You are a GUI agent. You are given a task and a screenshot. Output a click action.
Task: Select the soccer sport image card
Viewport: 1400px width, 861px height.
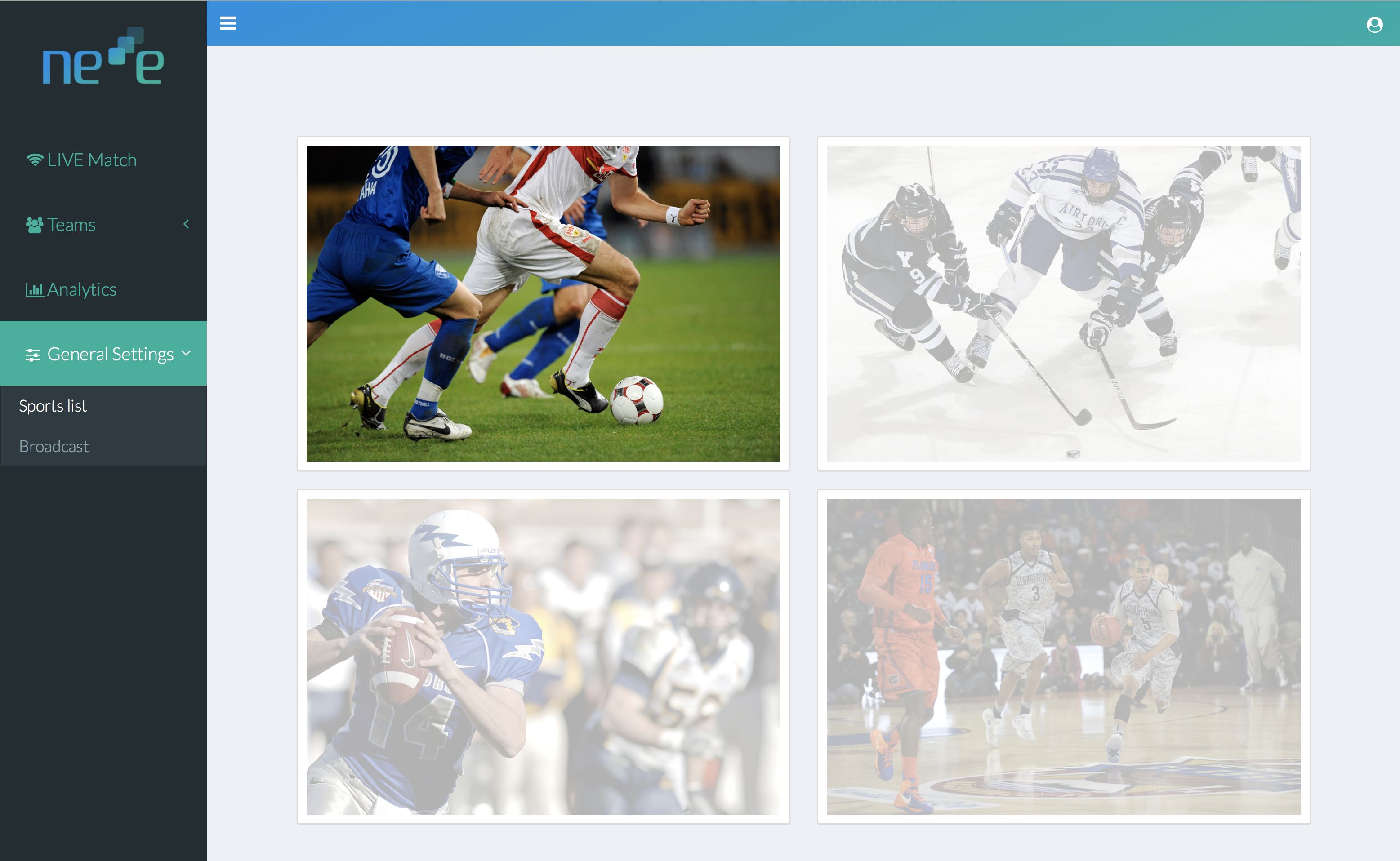pyautogui.click(x=544, y=303)
